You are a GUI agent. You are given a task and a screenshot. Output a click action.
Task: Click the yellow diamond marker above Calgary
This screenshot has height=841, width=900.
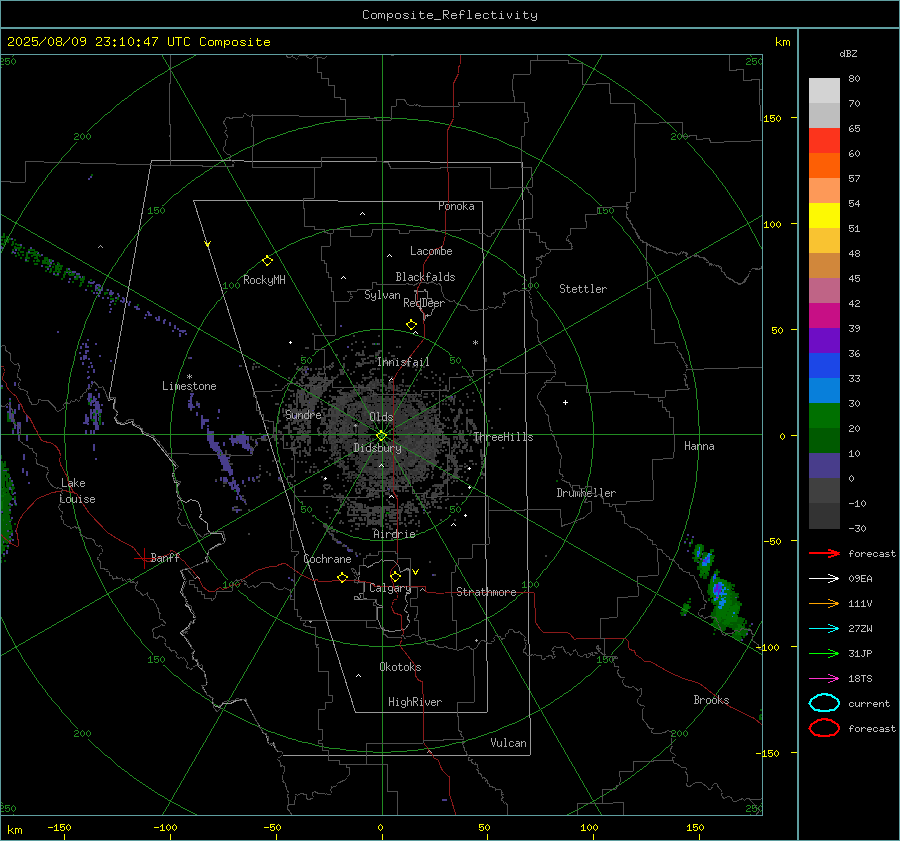point(395,576)
